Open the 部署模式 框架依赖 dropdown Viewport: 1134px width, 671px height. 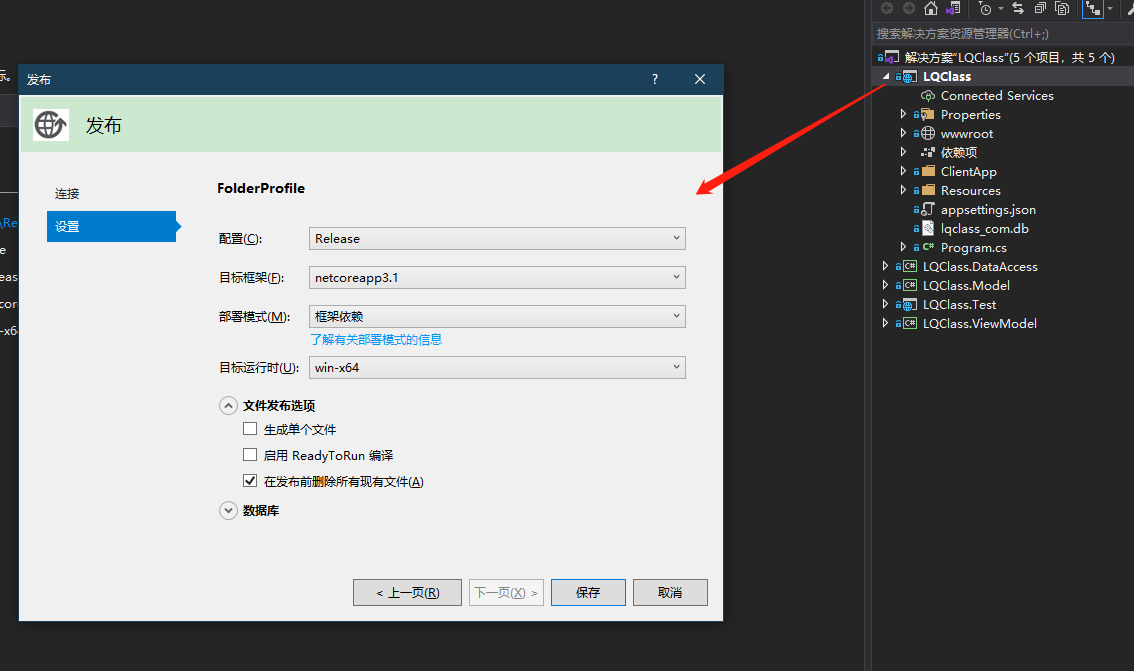point(497,316)
